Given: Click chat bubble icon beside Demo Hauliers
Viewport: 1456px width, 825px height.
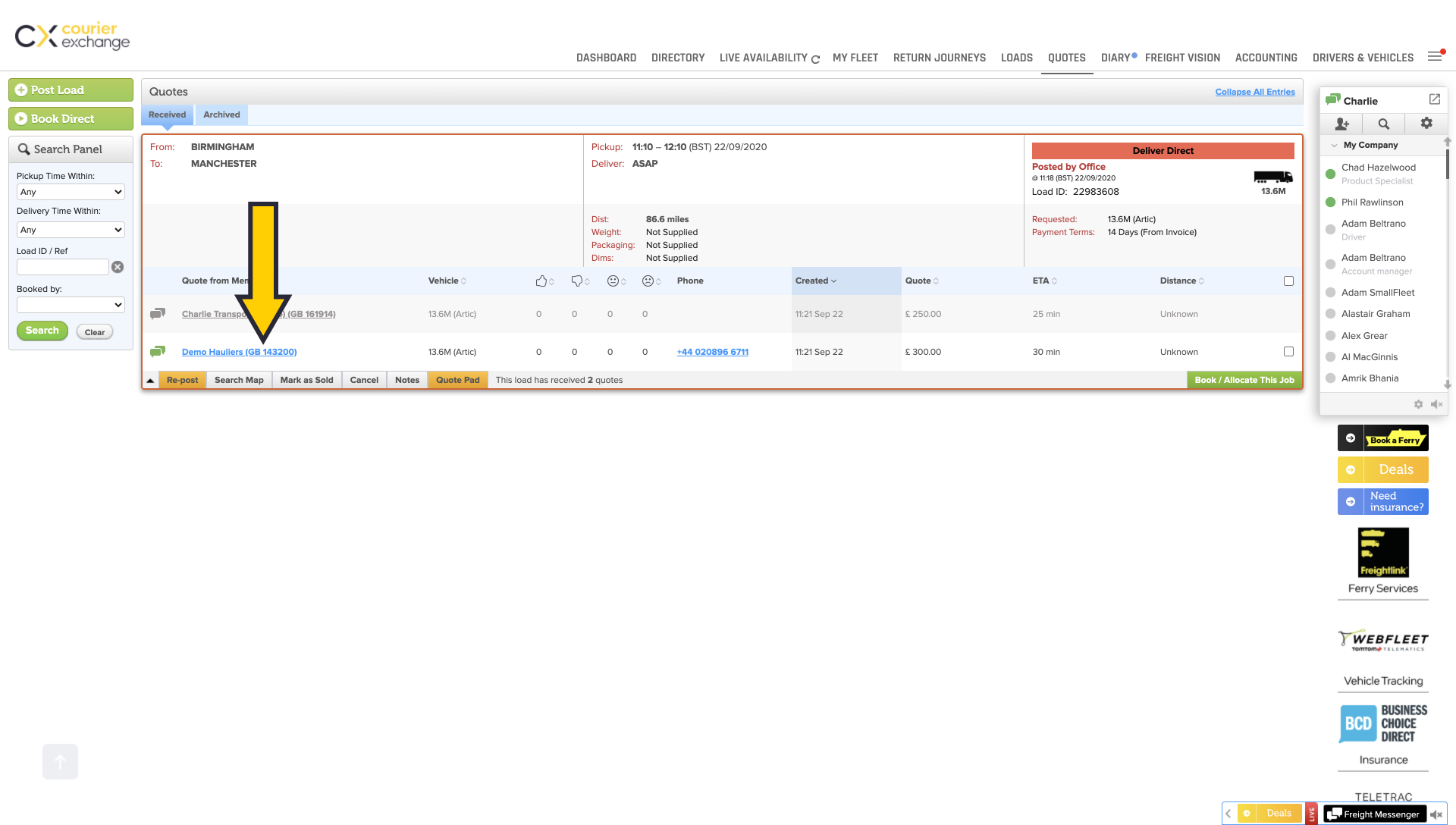Looking at the screenshot, I should point(158,352).
